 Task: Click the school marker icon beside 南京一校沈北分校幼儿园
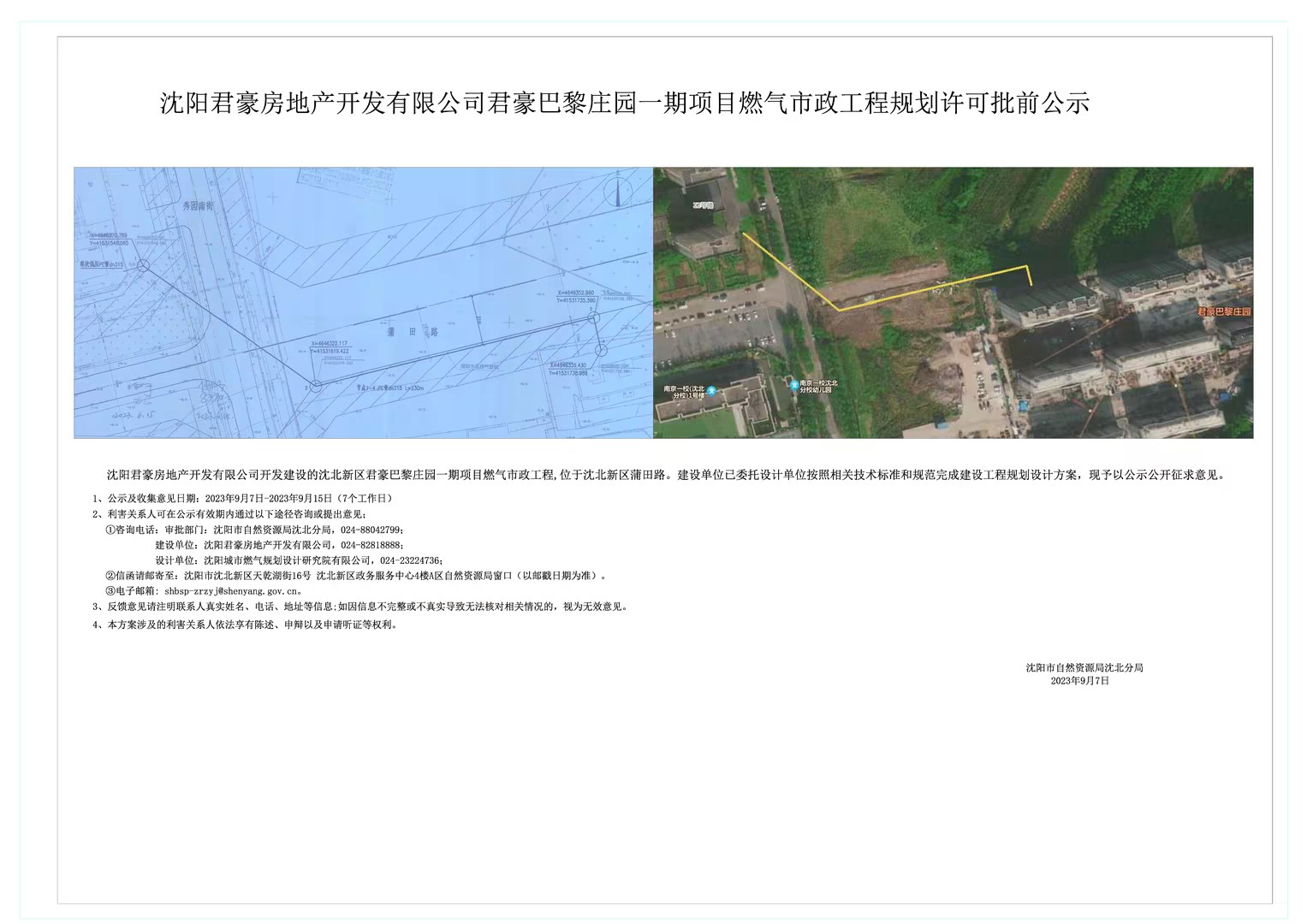coord(793,386)
